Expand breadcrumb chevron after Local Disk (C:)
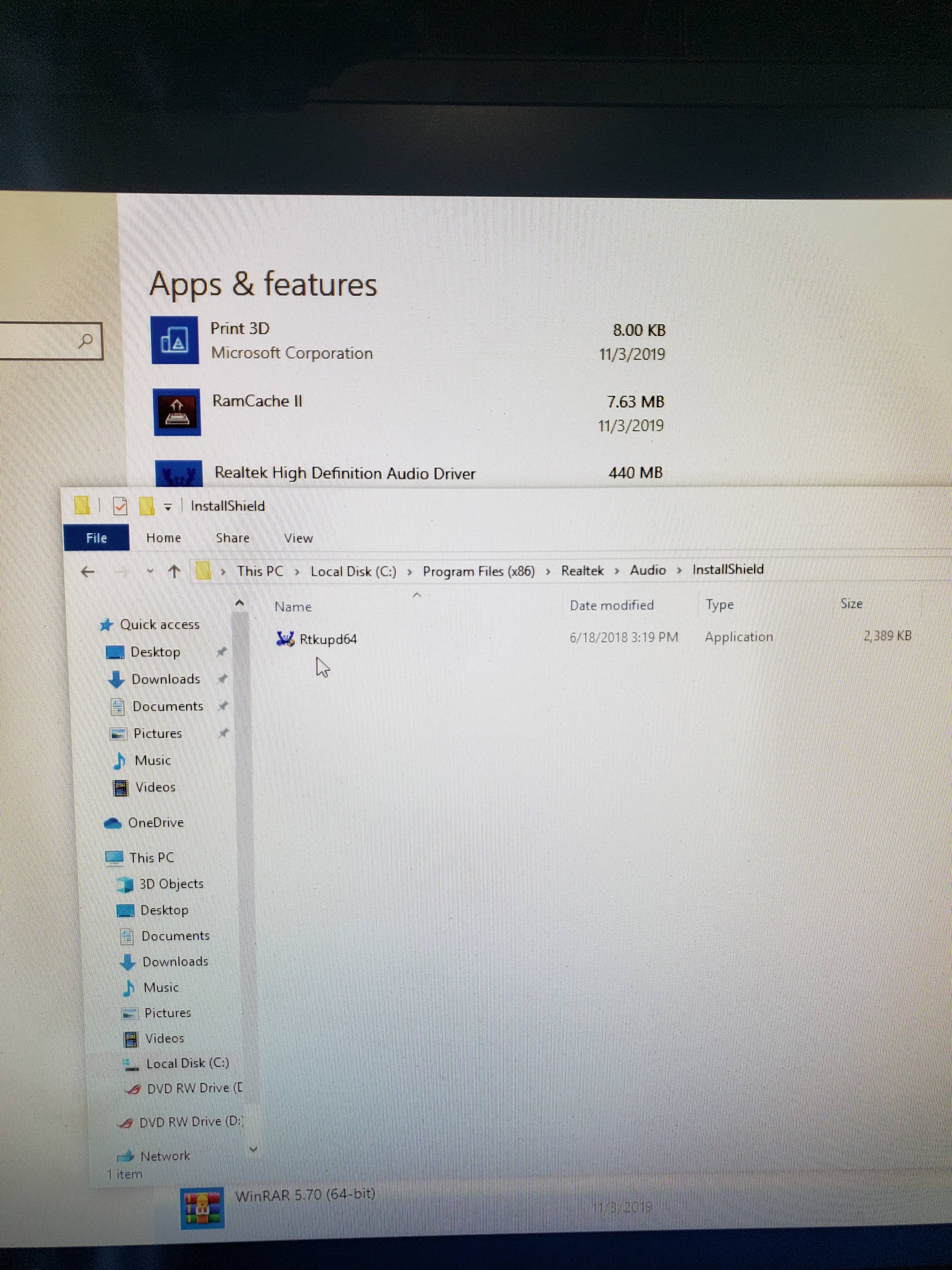 [x=410, y=572]
